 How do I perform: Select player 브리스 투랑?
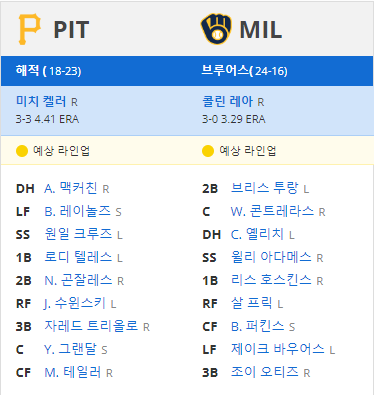click(264, 188)
